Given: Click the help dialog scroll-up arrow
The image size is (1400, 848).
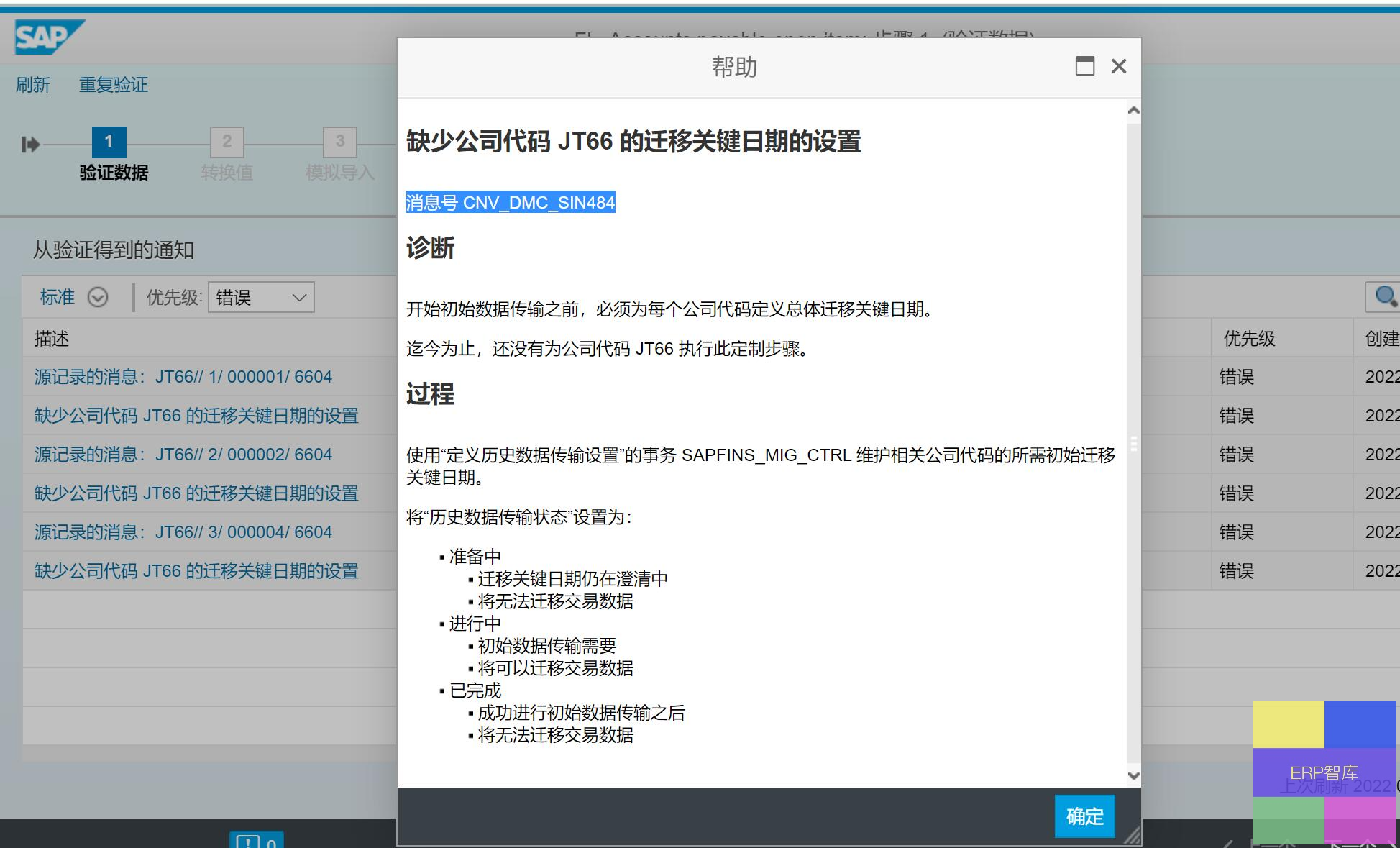Looking at the screenshot, I should point(1134,110).
